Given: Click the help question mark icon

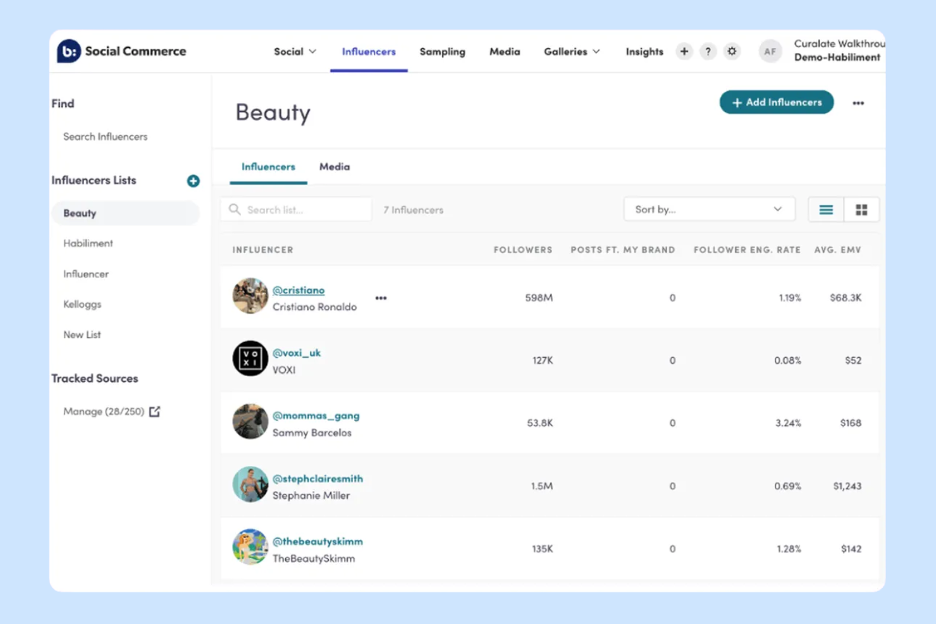Looking at the screenshot, I should (708, 51).
